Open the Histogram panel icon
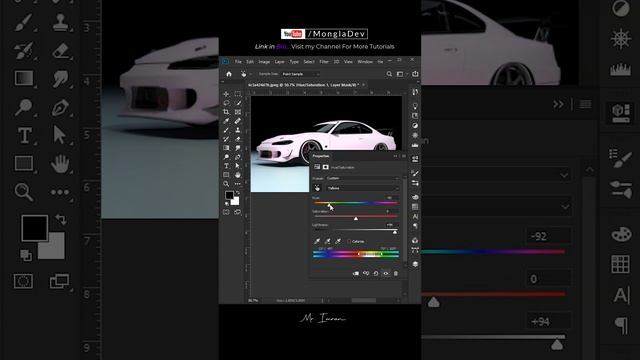Screen dimensions: 640x360 coord(415,145)
